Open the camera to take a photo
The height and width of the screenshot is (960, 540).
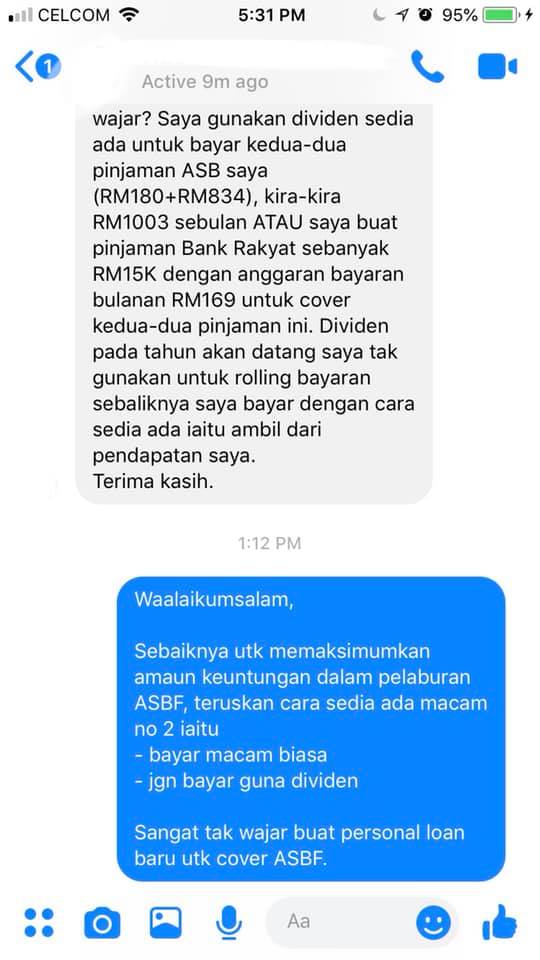pyautogui.click(x=102, y=923)
